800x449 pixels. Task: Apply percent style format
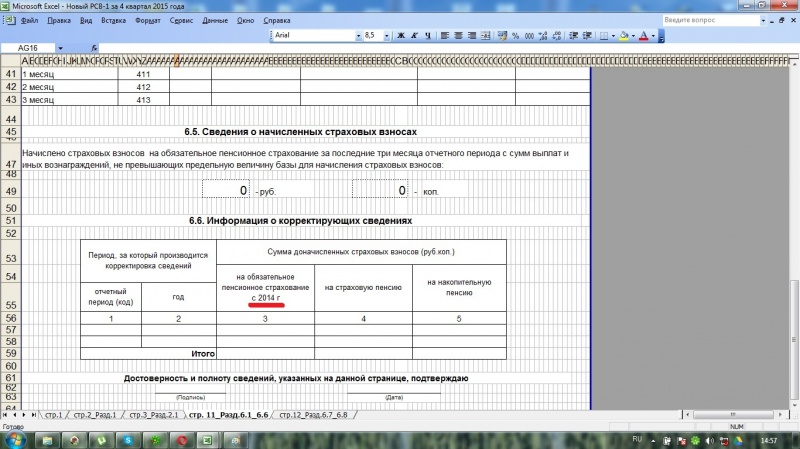coord(515,36)
